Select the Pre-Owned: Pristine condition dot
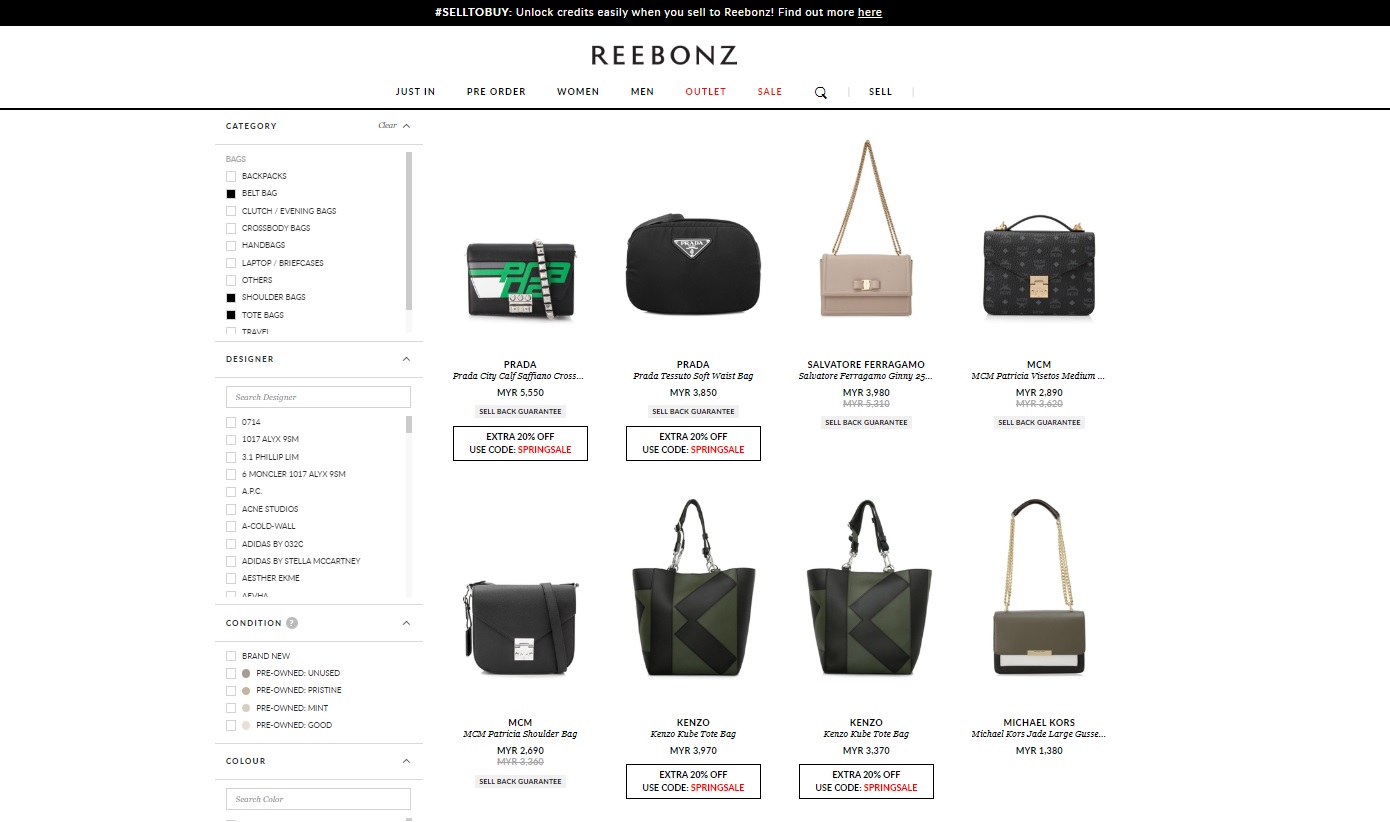 [246, 690]
